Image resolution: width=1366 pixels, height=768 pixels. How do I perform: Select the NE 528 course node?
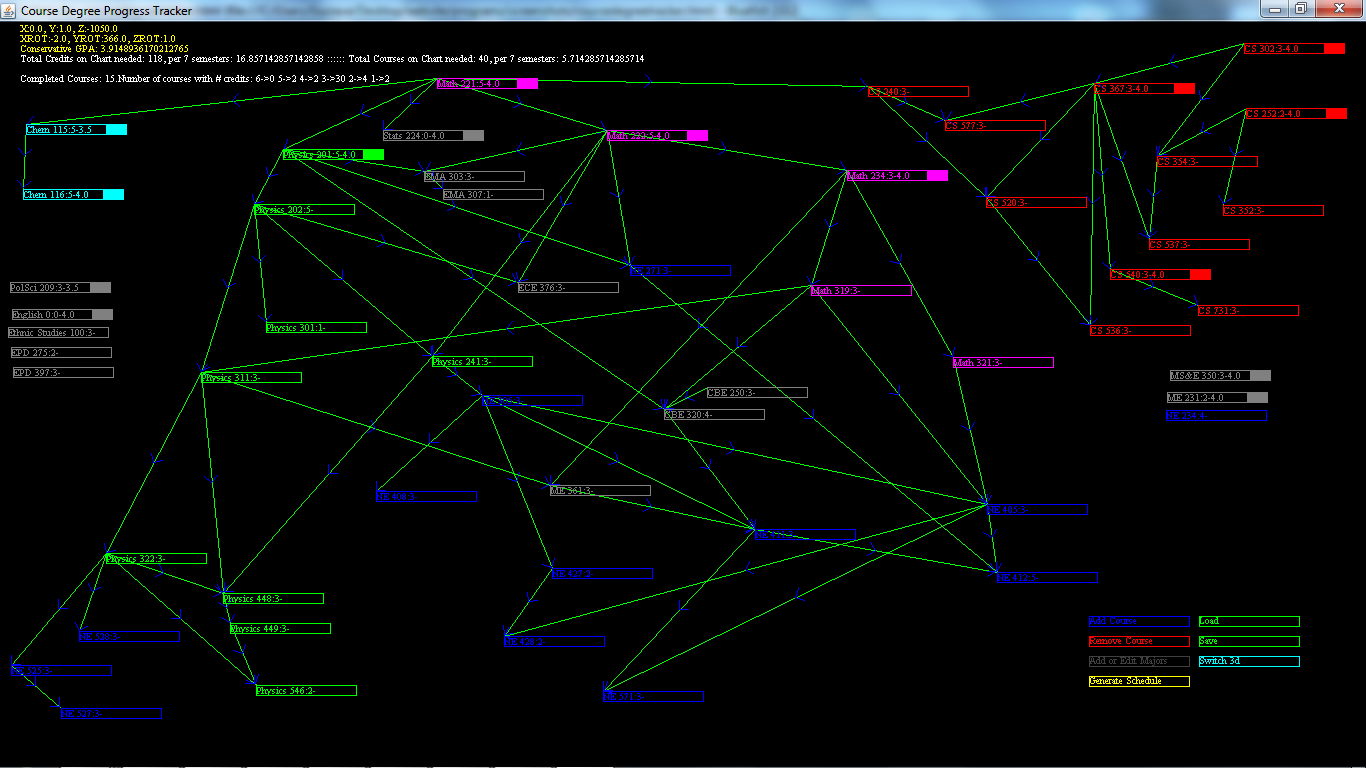[129, 637]
